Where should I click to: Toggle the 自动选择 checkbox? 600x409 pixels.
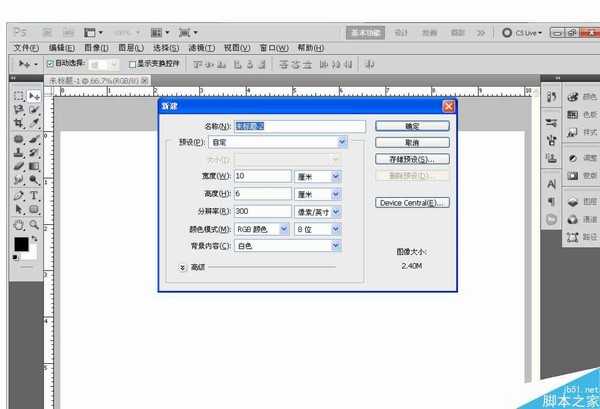click(50, 64)
